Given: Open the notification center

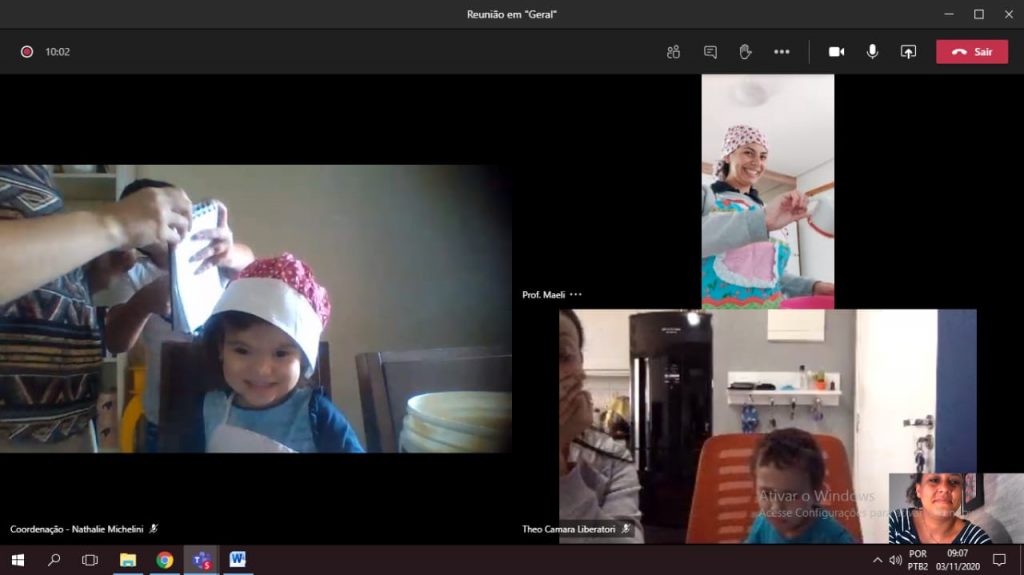Looking at the screenshot, I should tap(998, 560).
